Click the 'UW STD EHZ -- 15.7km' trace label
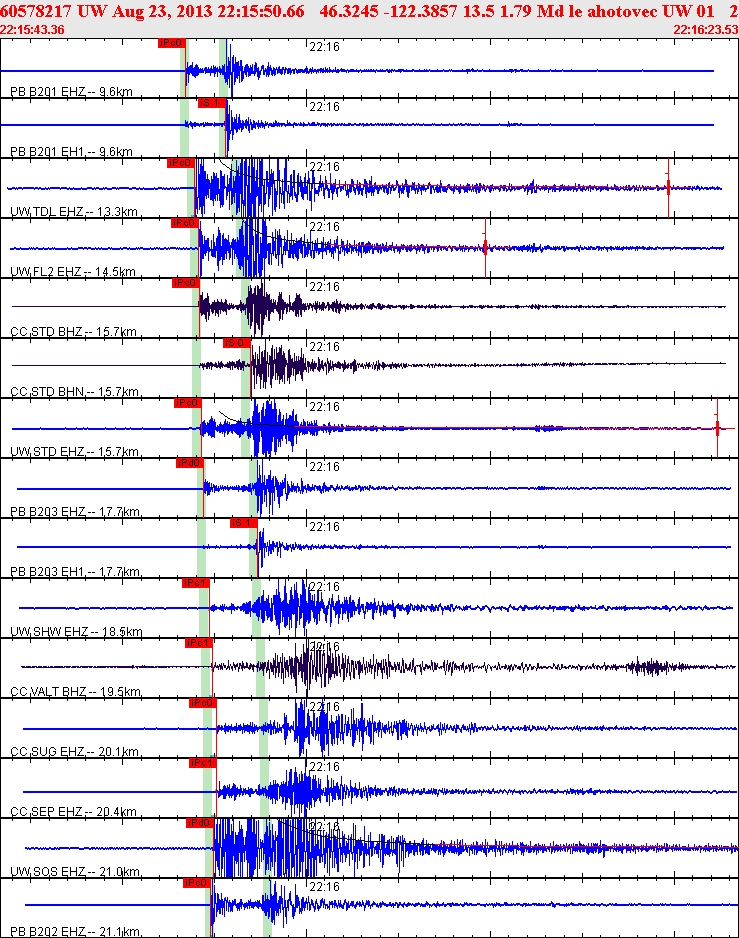 tap(75, 452)
